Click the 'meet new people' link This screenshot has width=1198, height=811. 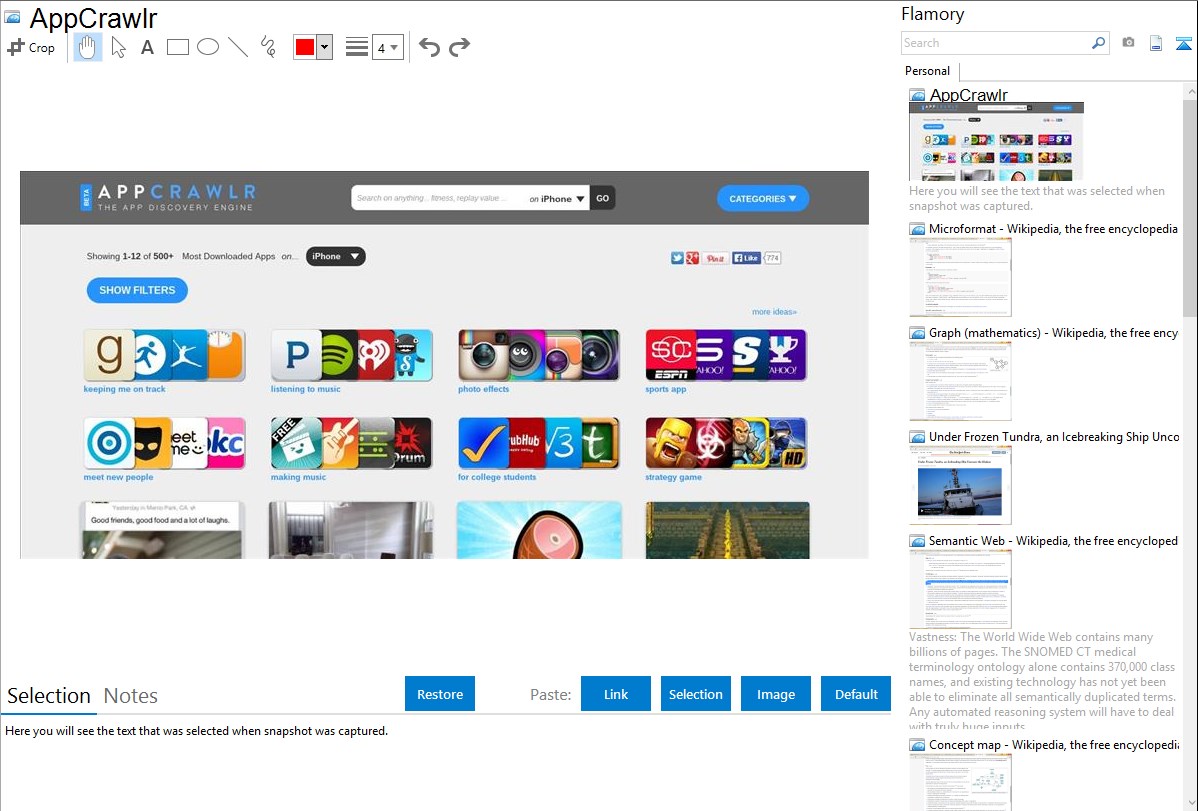(x=118, y=477)
